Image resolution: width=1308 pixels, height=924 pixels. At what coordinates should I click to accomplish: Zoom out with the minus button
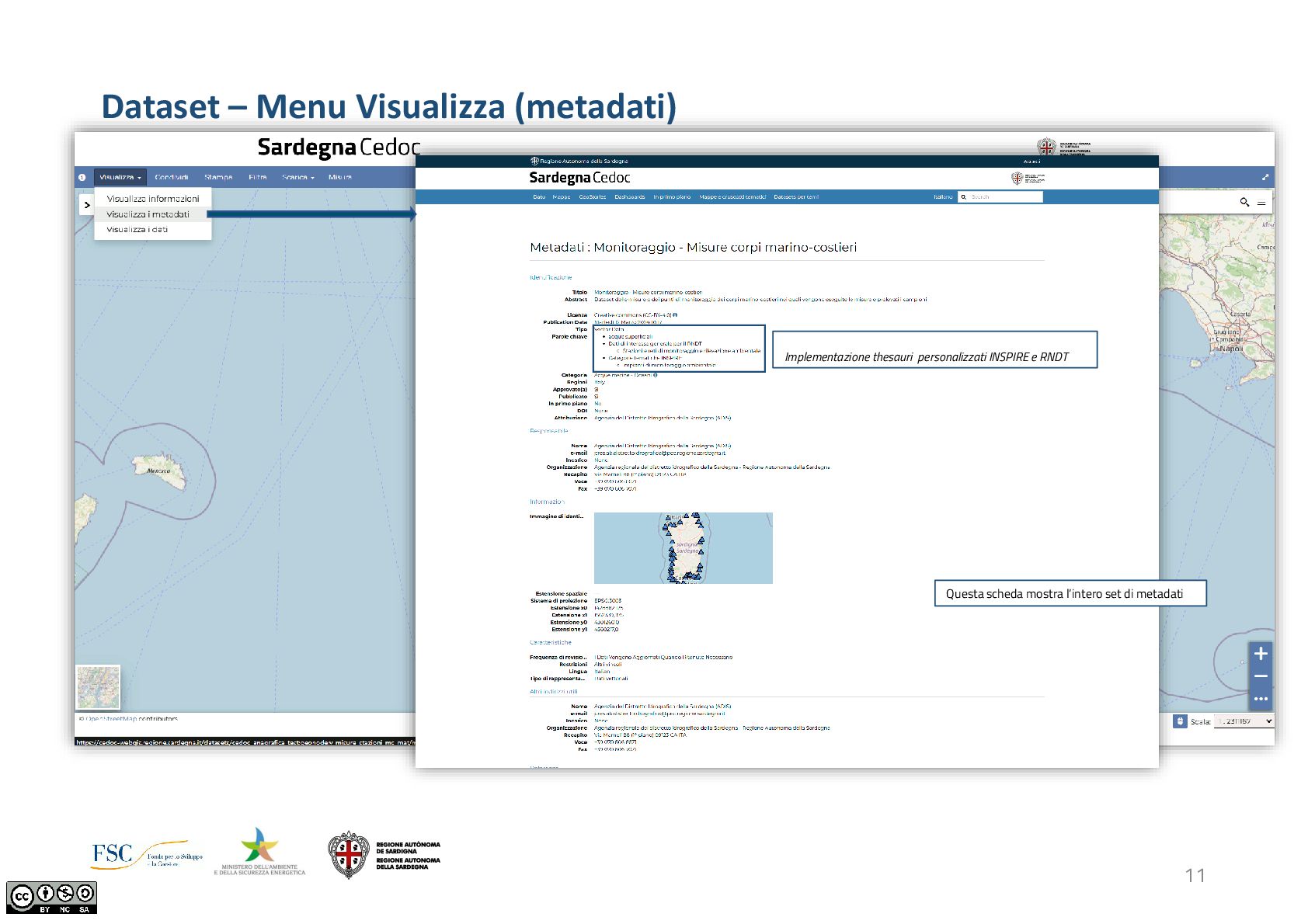pos(1261,676)
